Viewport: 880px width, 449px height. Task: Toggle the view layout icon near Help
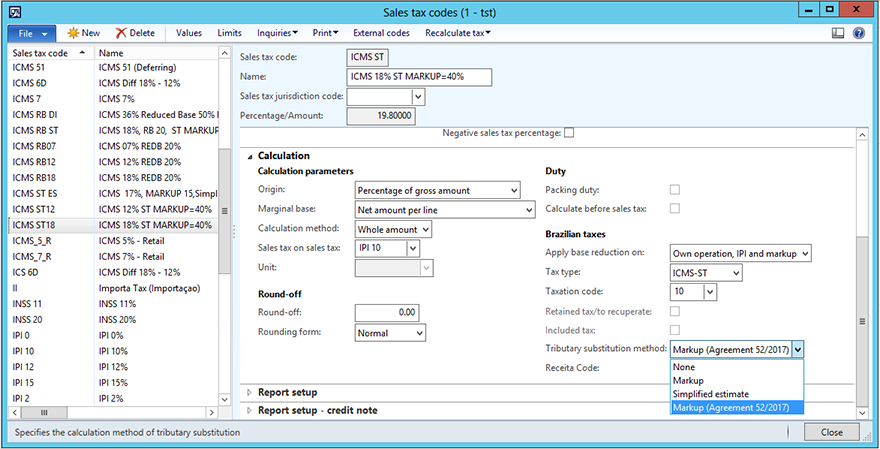click(838, 33)
